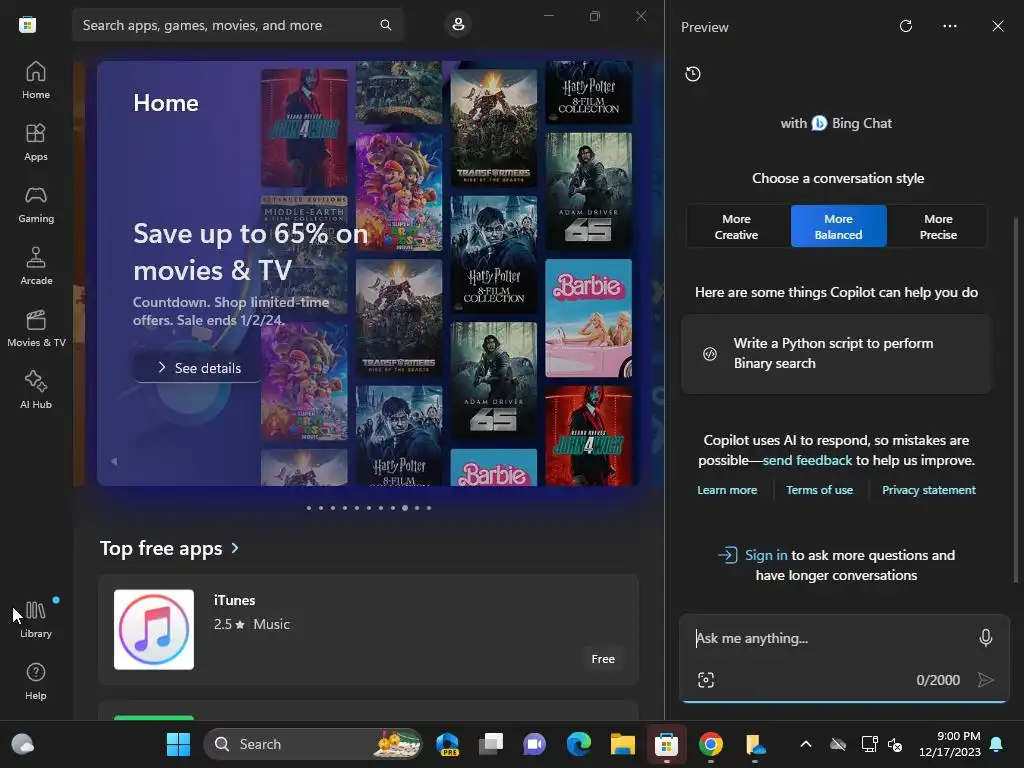
Task: Open Help in Store sidebar
Action: tap(36, 681)
